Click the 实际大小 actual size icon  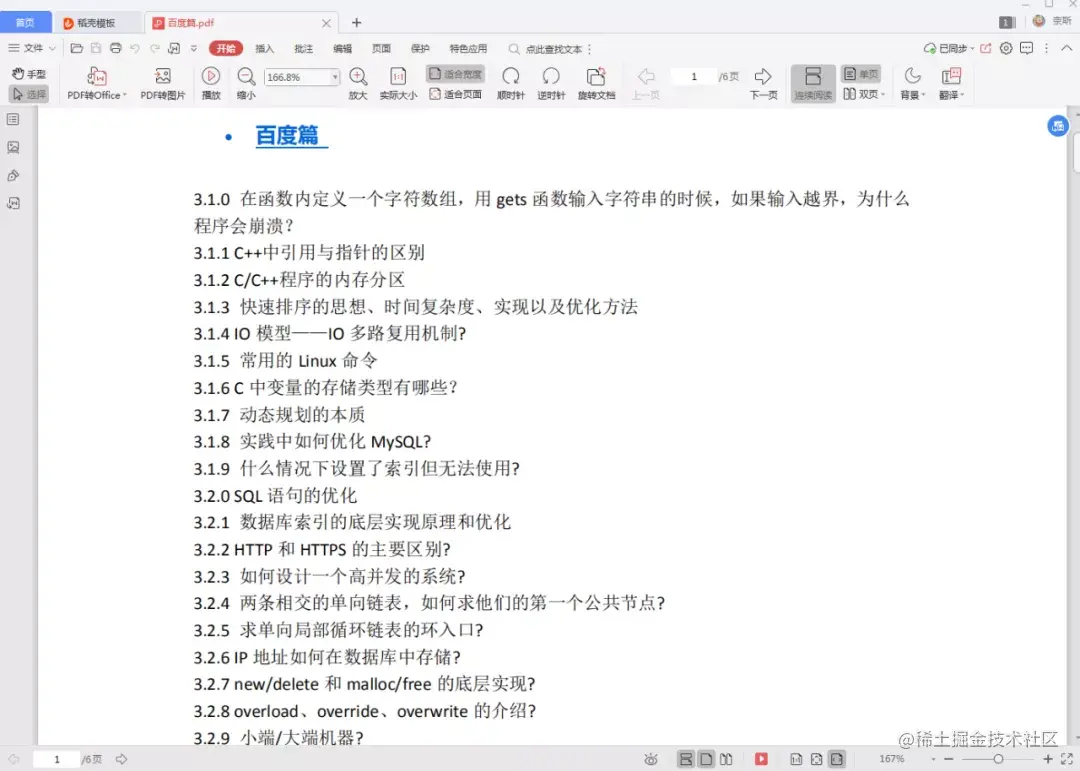398,80
